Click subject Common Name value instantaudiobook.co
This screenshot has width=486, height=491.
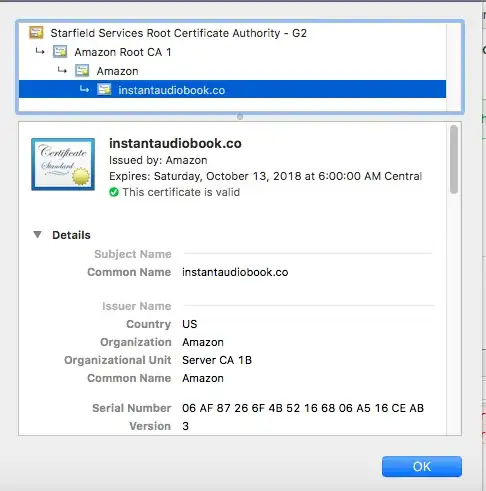point(235,272)
